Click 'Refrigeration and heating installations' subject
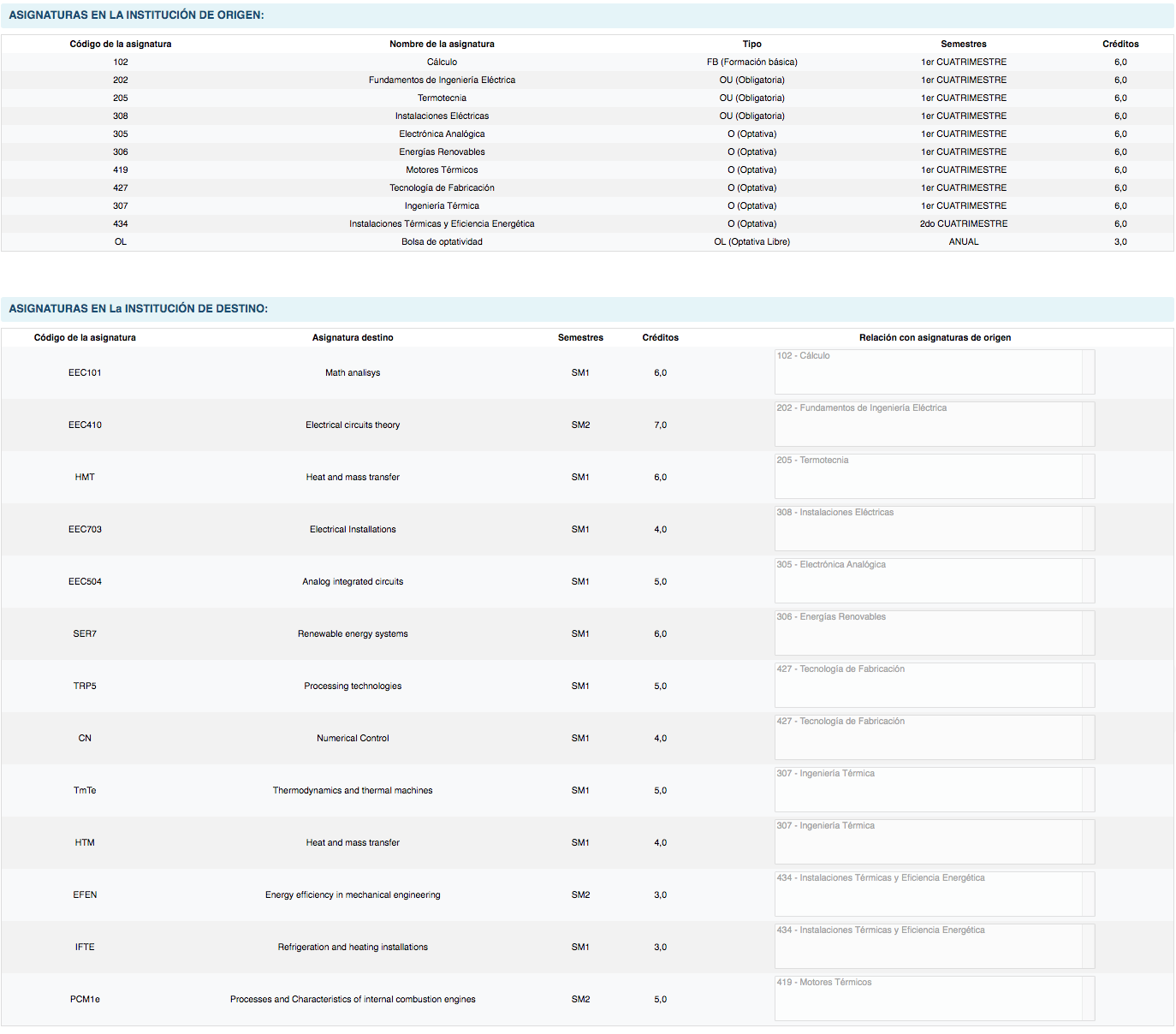Image resolution: width=1176 pixels, height=1034 pixels. point(353,947)
